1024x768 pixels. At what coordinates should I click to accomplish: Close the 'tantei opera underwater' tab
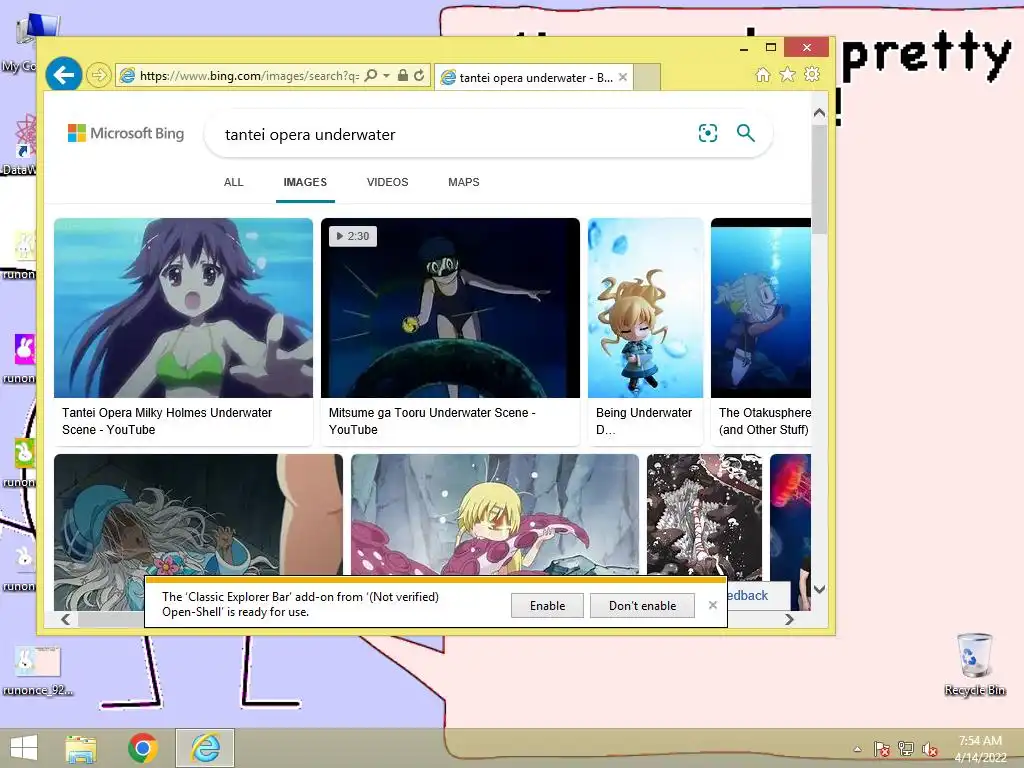coord(623,77)
